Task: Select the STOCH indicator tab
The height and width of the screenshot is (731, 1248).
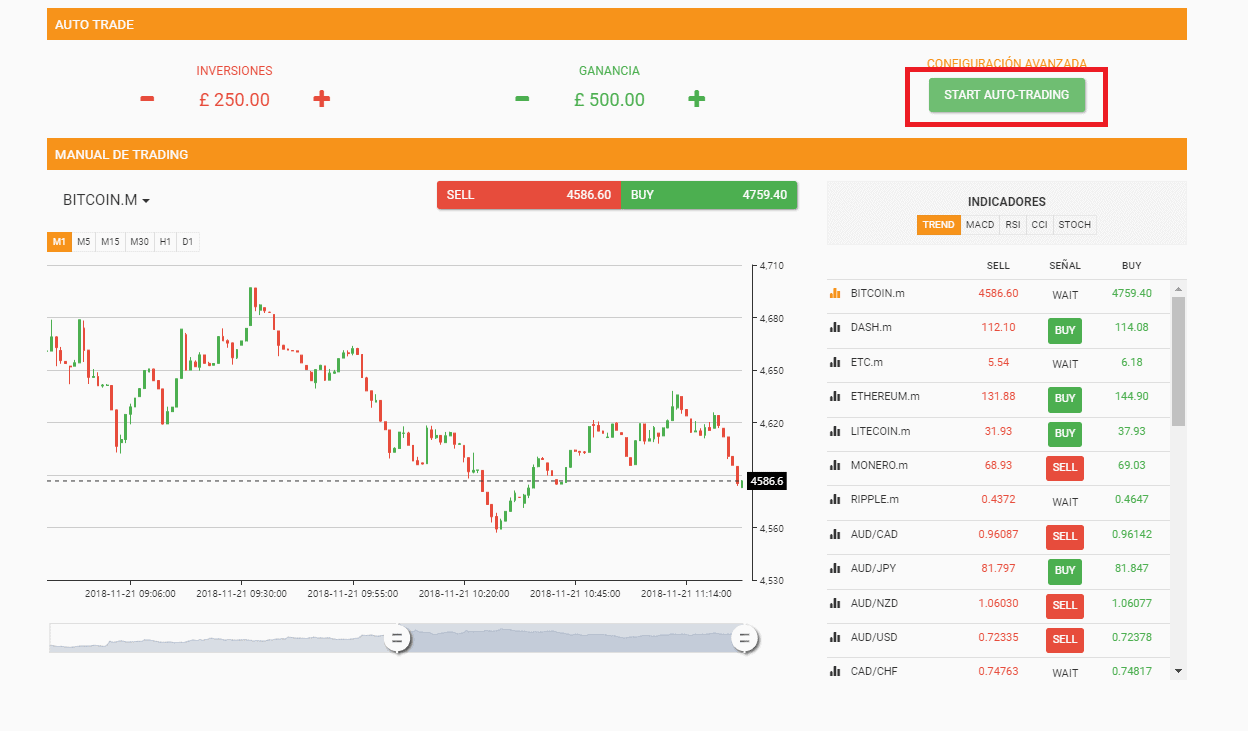Action: click(x=1075, y=225)
